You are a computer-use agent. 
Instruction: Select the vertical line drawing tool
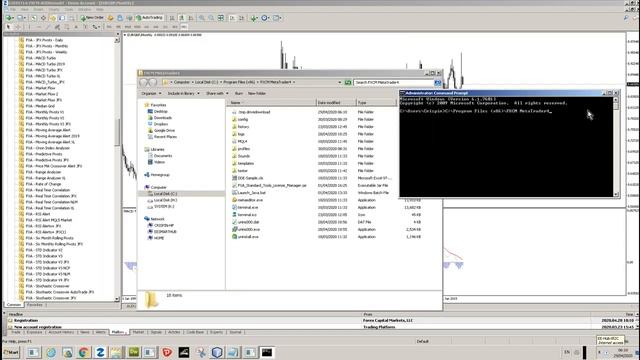click(x=30, y=27)
